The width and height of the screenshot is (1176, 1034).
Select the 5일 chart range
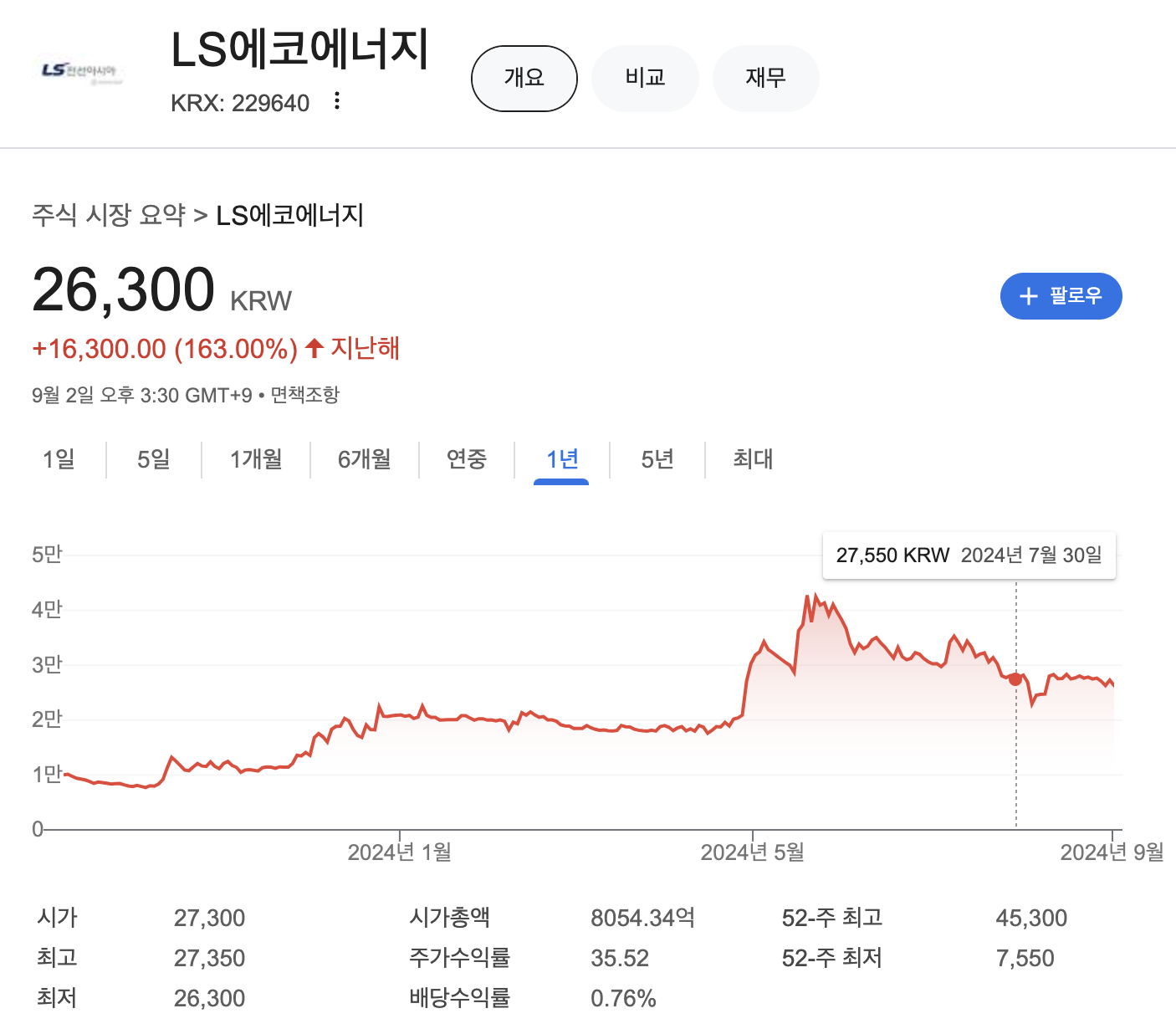(154, 459)
